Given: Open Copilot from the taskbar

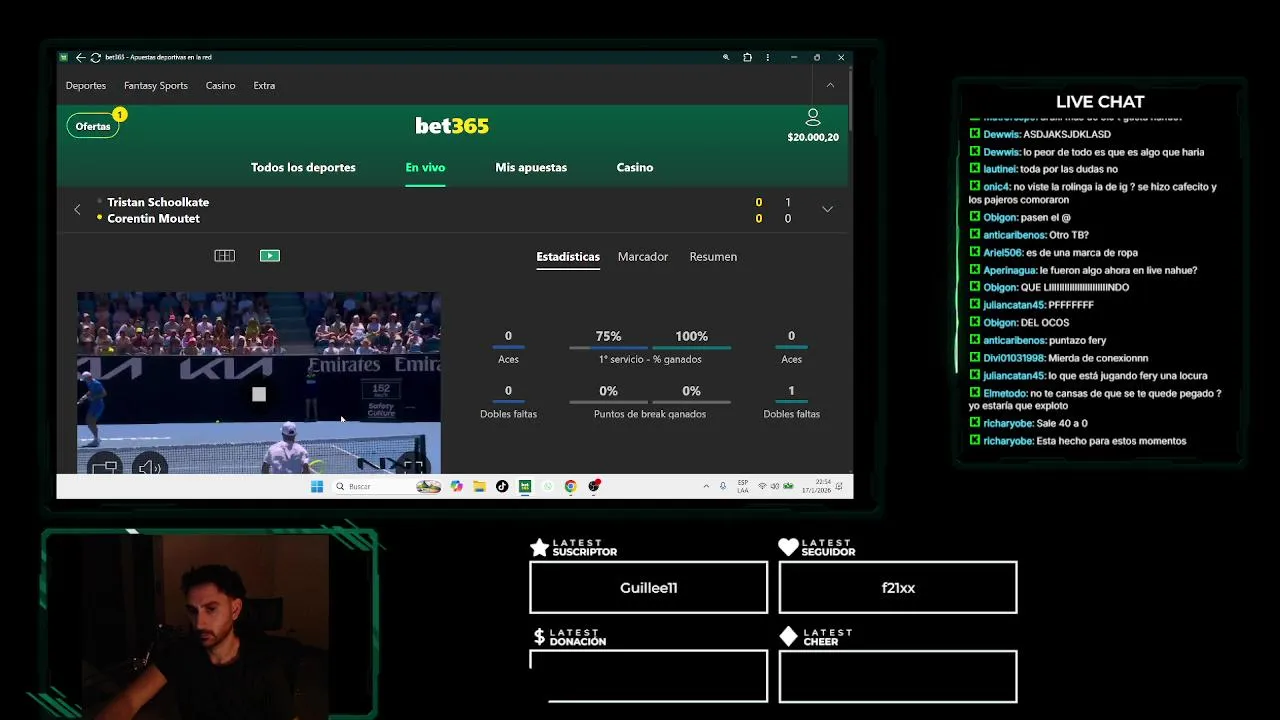Looking at the screenshot, I should (x=457, y=486).
